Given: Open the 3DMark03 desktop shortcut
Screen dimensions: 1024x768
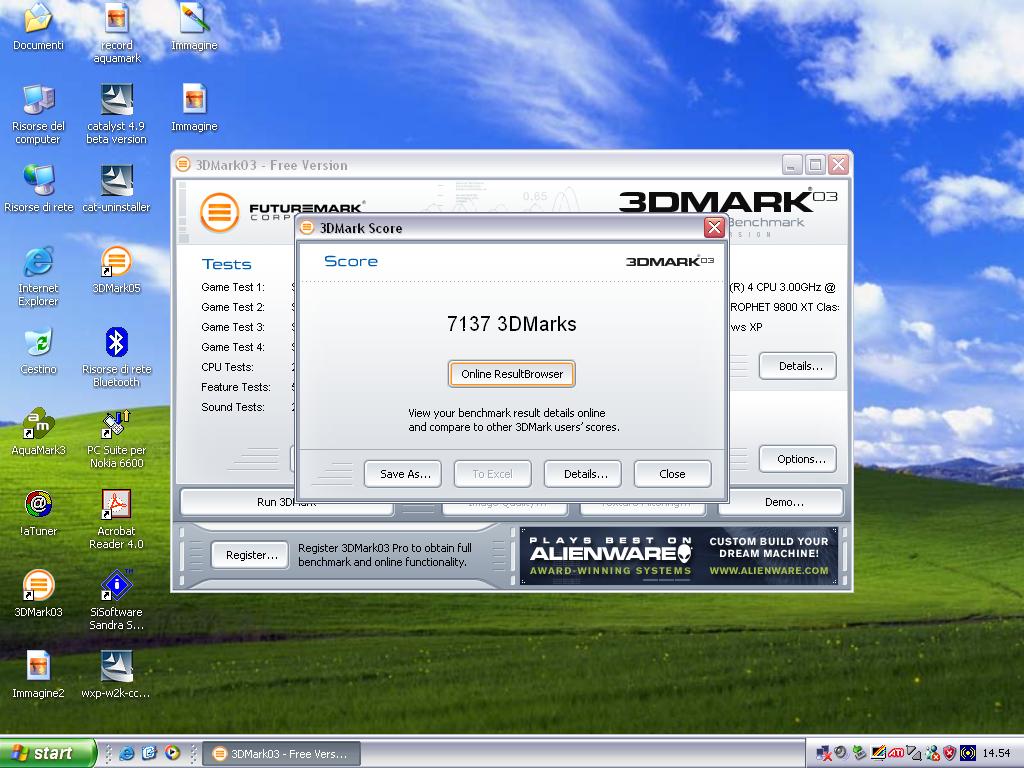Looking at the screenshot, I should point(38,587).
